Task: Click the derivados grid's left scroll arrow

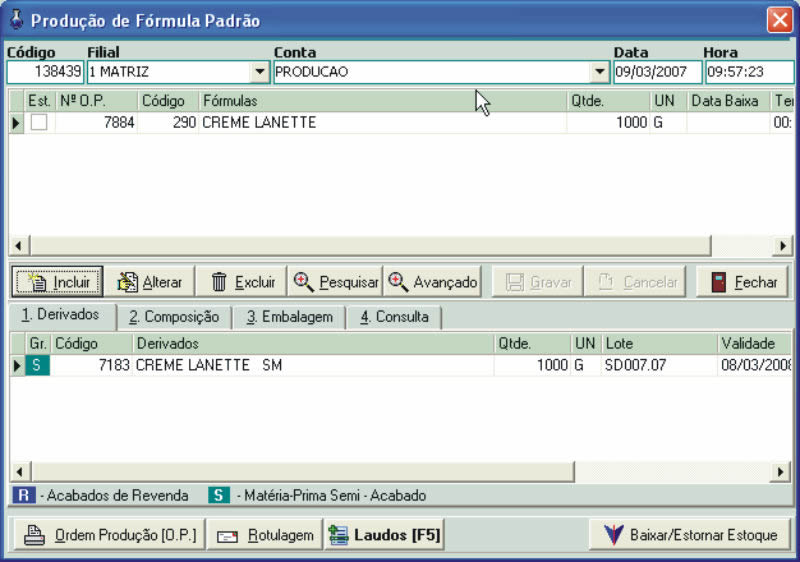Action: click(19, 472)
